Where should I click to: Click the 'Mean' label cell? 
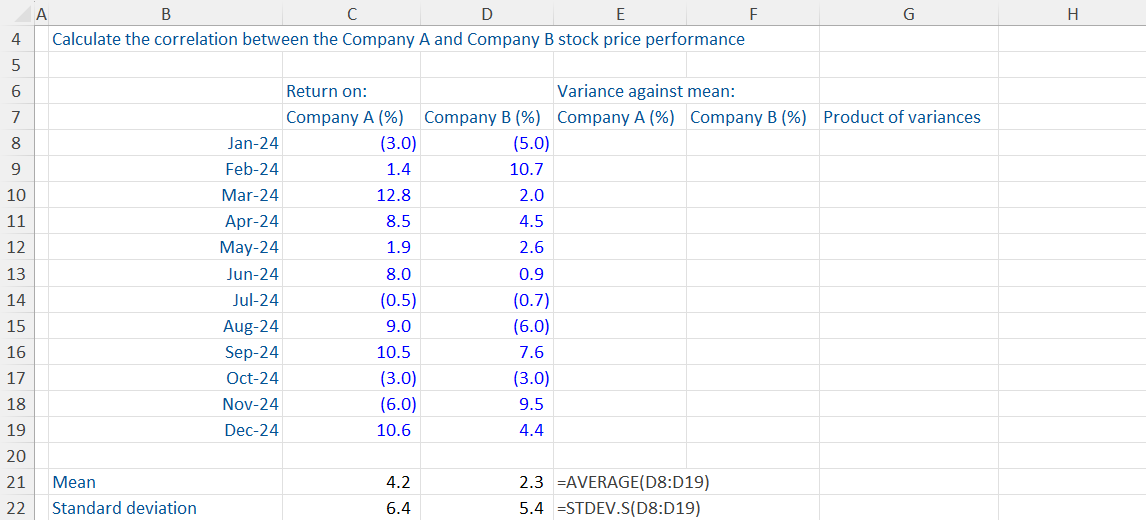point(165,482)
